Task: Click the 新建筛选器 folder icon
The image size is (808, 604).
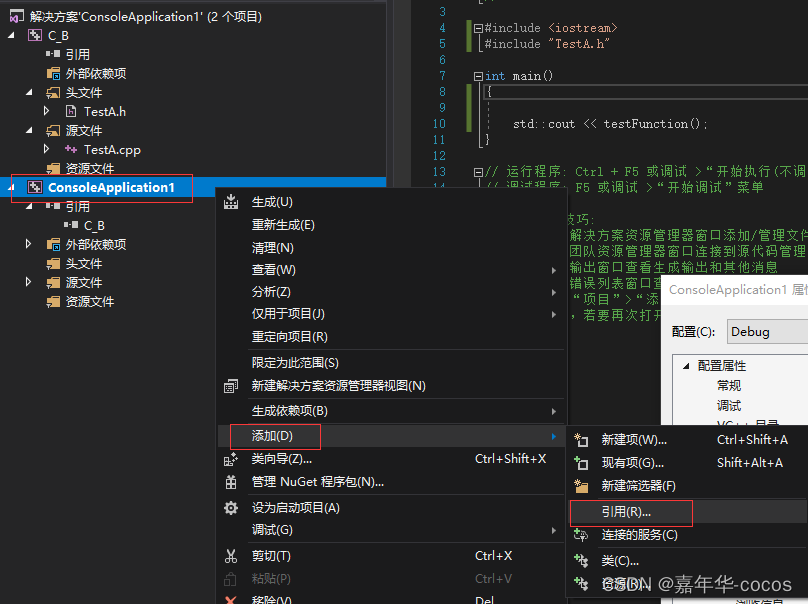Action: click(581, 486)
